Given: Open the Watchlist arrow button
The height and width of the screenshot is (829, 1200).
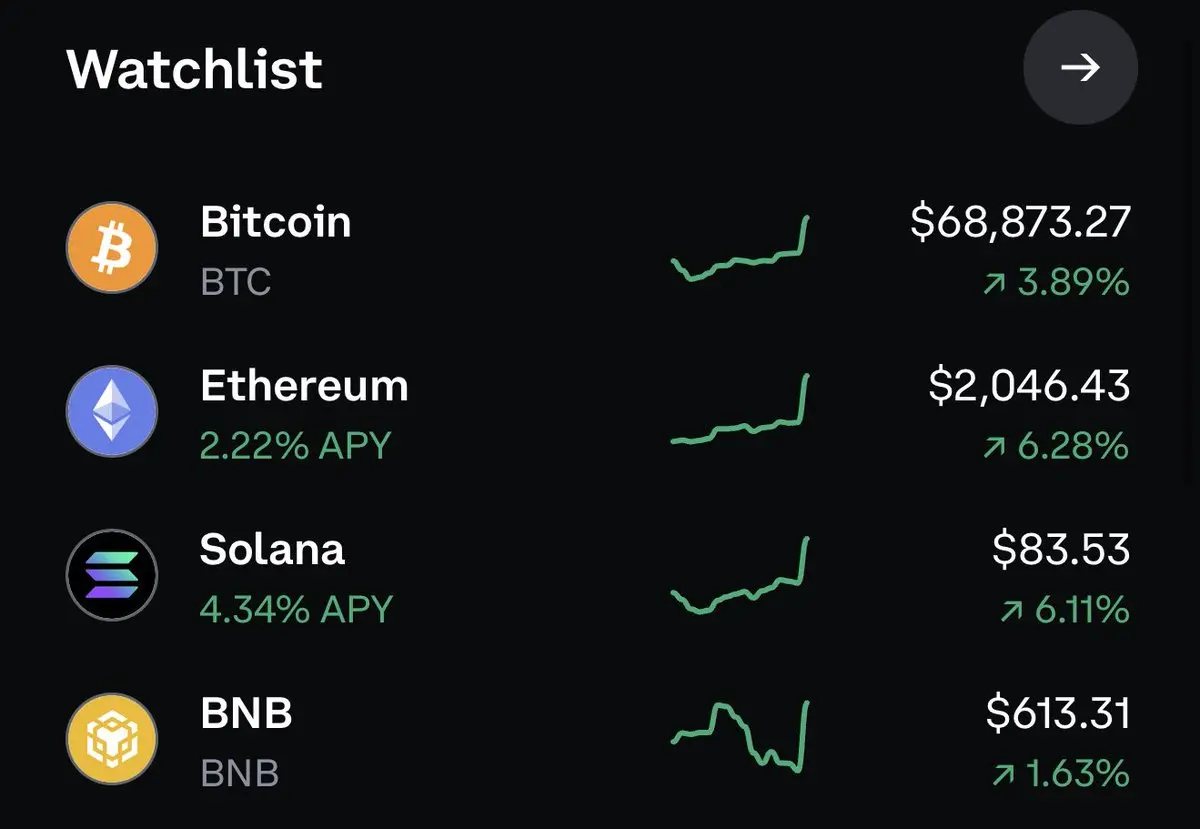Looking at the screenshot, I should click(x=1080, y=67).
